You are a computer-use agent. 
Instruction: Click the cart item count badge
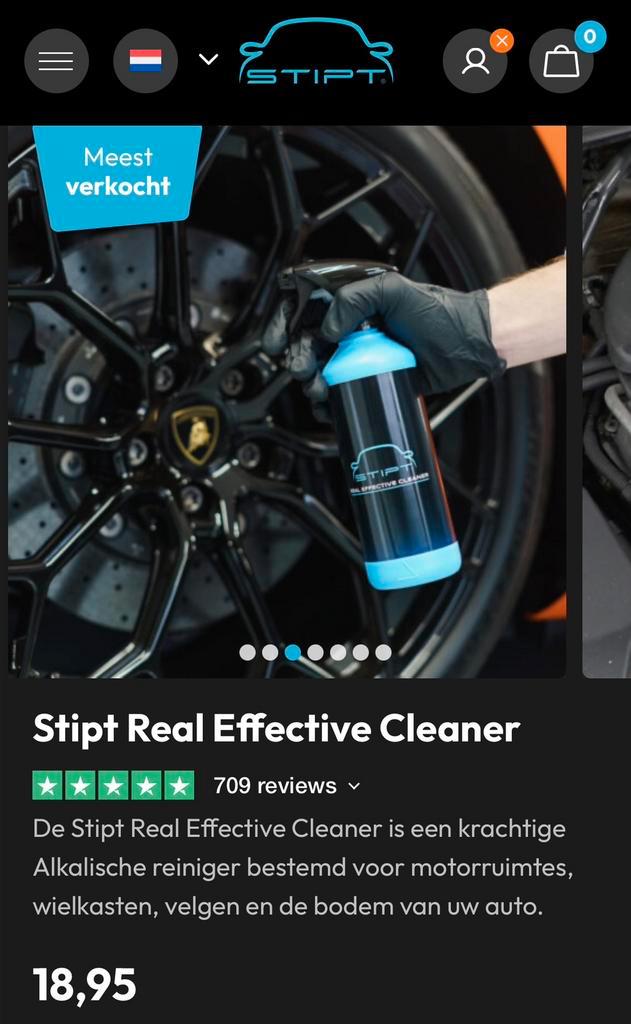pyautogui.click(x=590, y=37)
